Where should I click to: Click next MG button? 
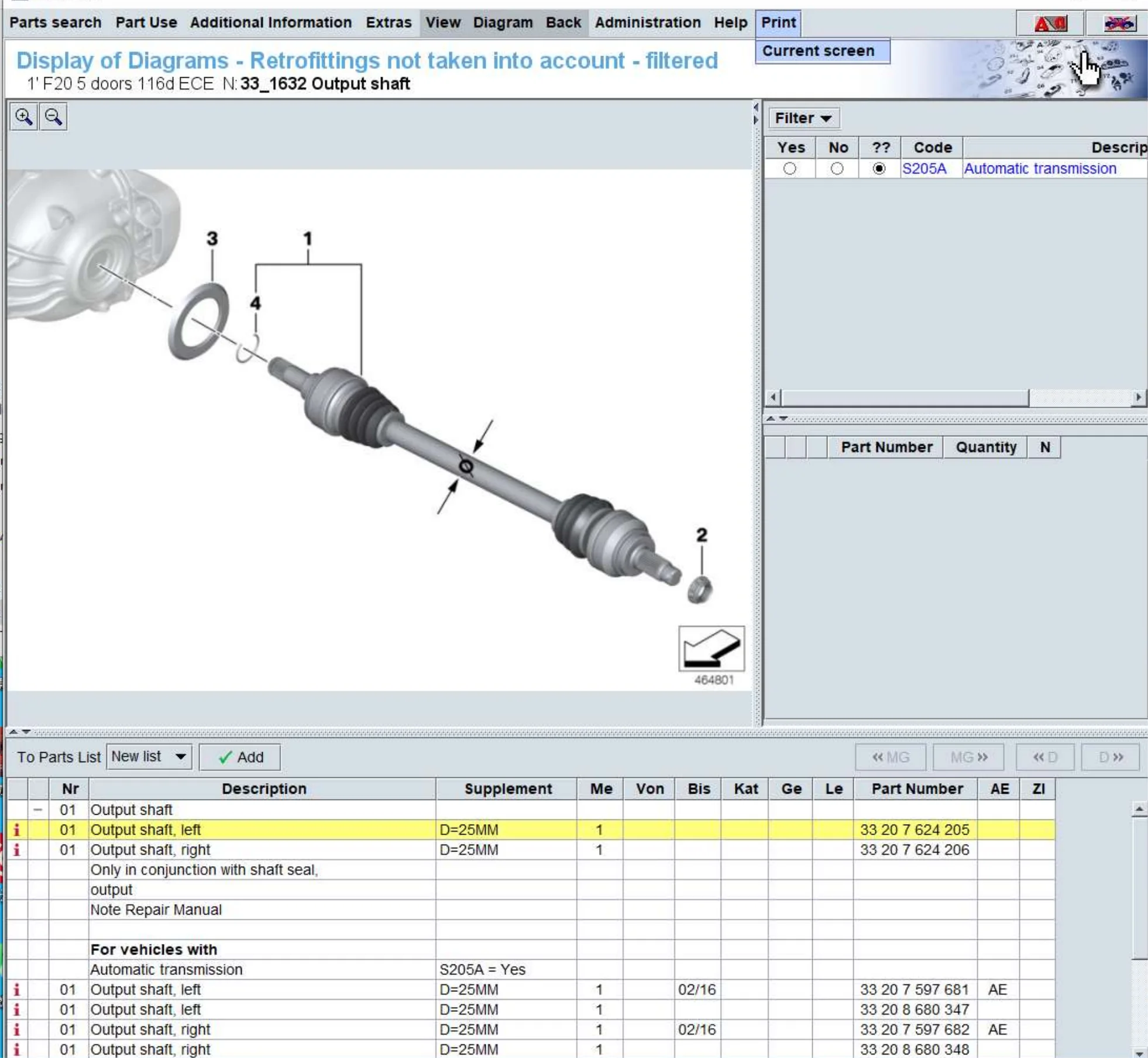point(968,757)
